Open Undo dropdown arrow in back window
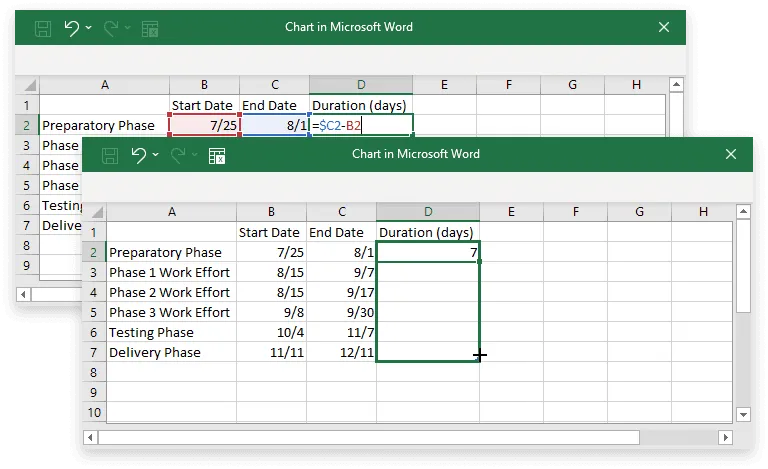Image resolution: width=768 pixels, height=469 pixels. point(89,27)
